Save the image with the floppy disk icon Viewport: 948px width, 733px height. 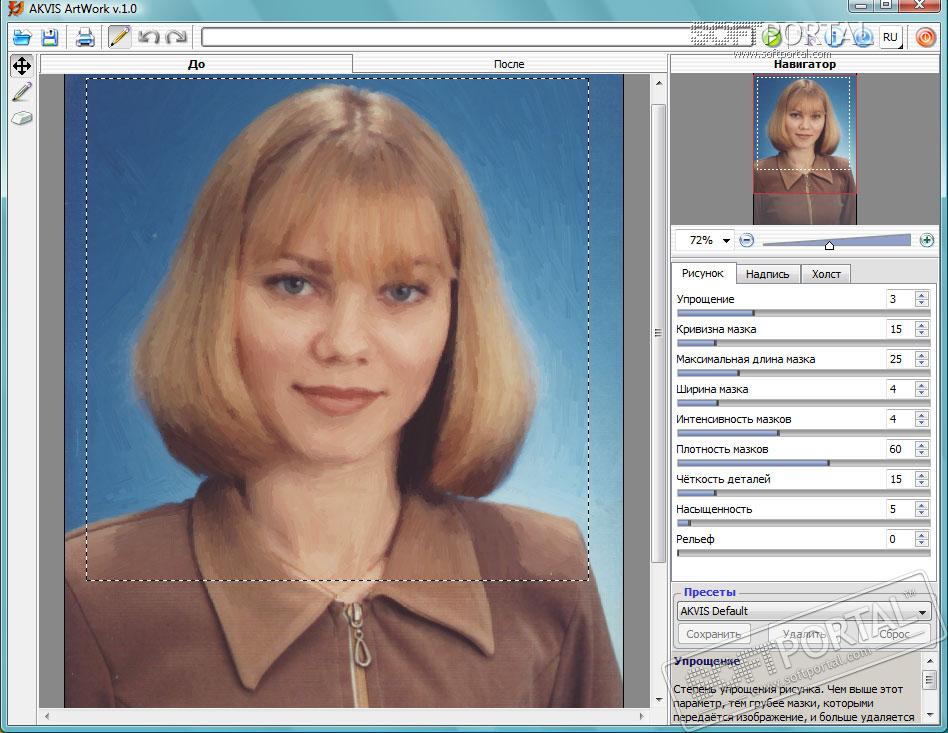point(50,37)
